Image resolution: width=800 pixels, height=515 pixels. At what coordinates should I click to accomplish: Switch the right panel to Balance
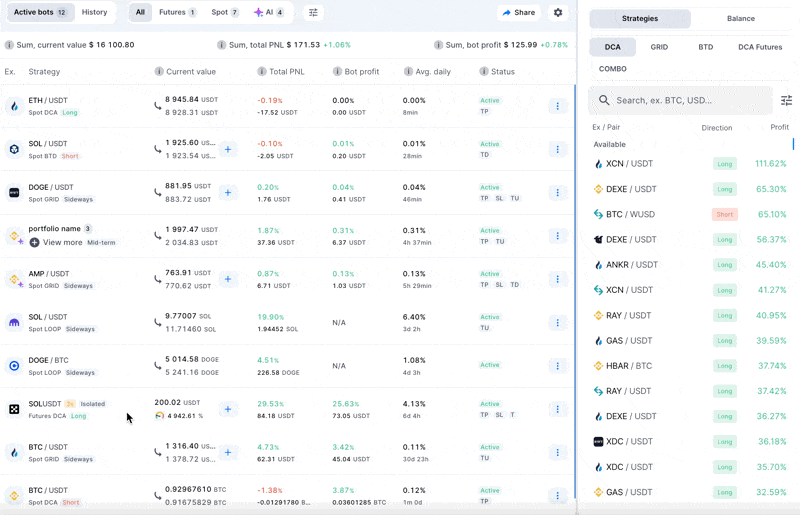tap(741, 19)
